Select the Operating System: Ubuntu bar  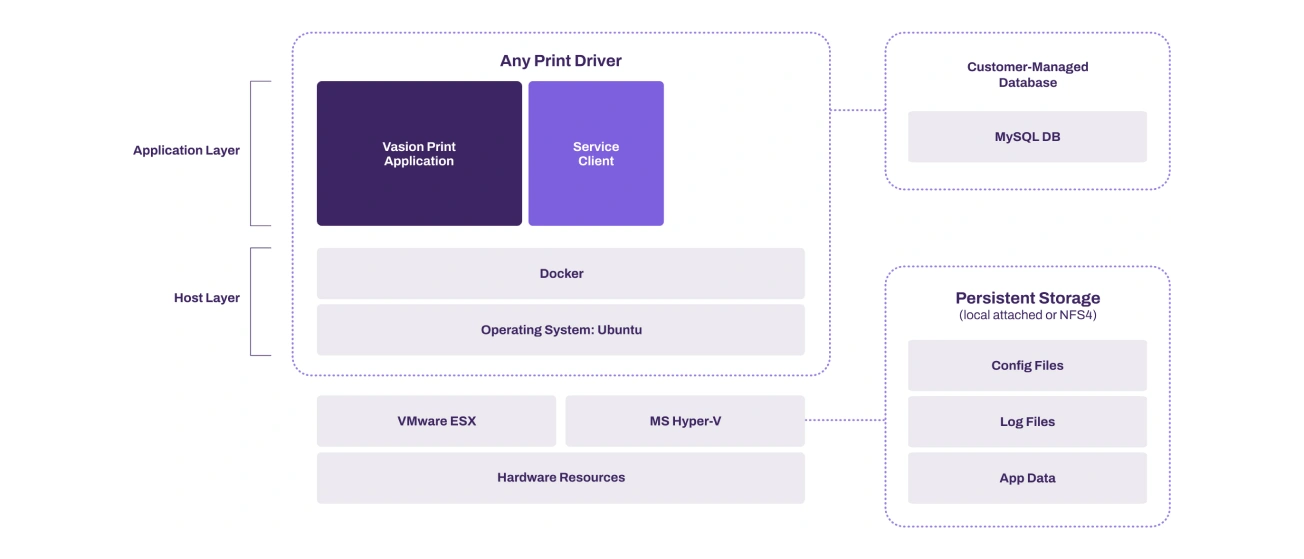click(560, 330)
